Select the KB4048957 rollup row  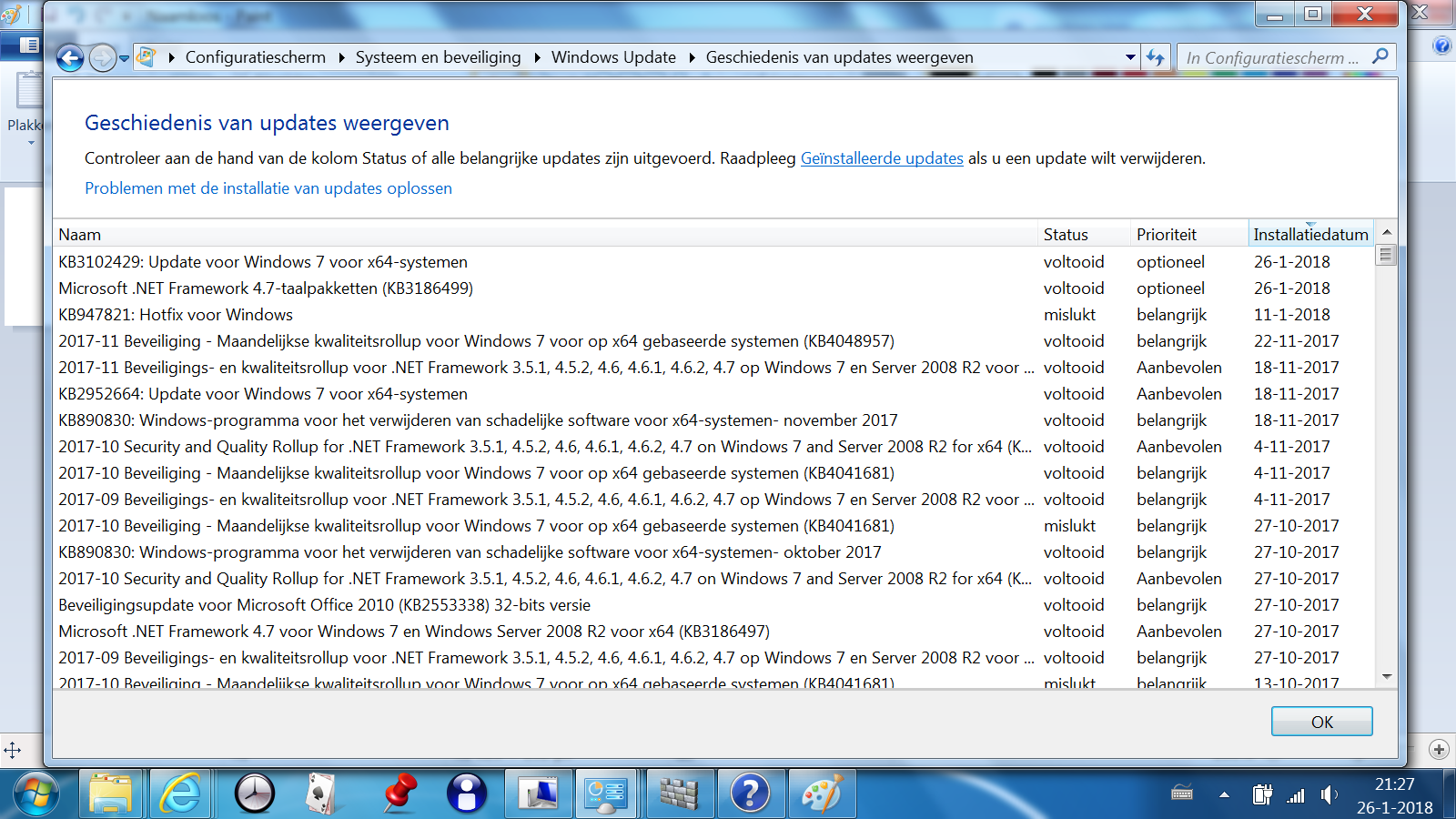(713, 341)
